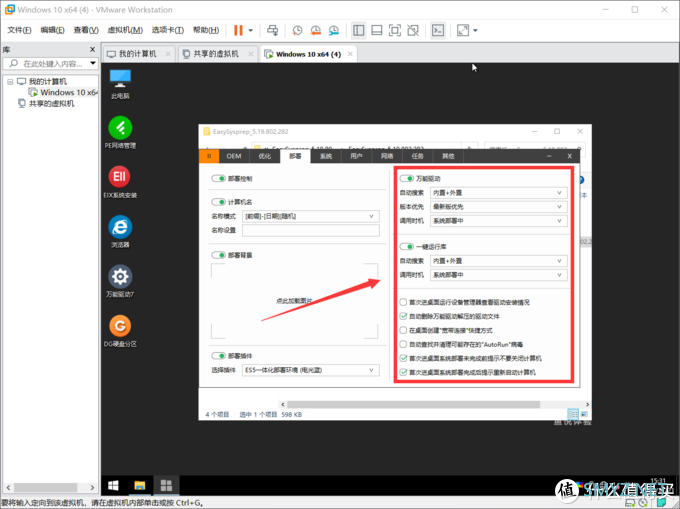The image size is (680, 509).
Task: Check the AutoRun virus cleanup checkbox
Action: point(403,344)
